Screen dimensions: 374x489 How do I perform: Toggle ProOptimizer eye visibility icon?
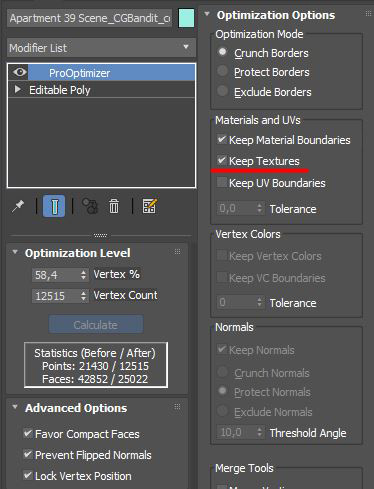[19, 72]
